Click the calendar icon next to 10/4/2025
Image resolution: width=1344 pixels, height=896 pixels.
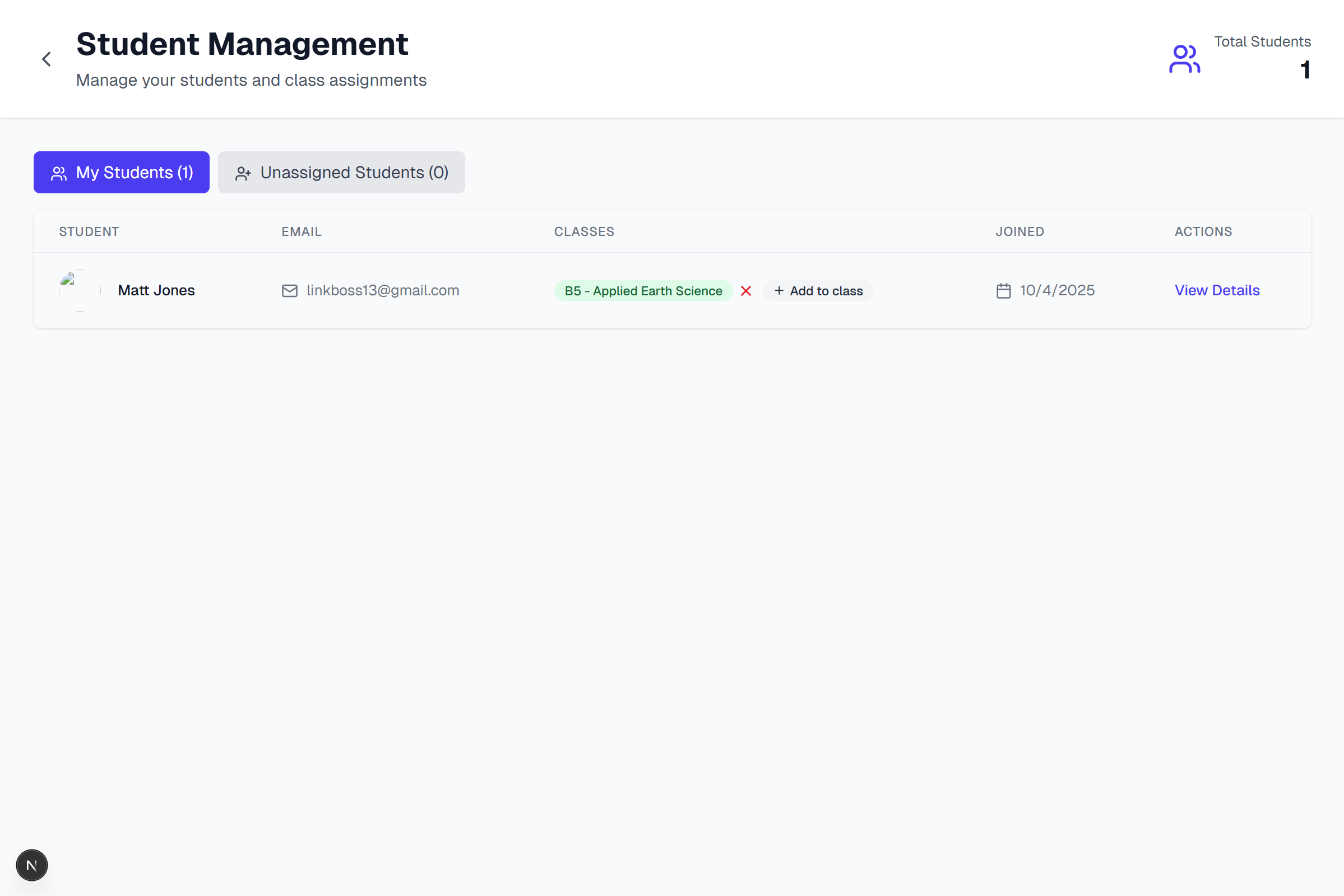1004,290
